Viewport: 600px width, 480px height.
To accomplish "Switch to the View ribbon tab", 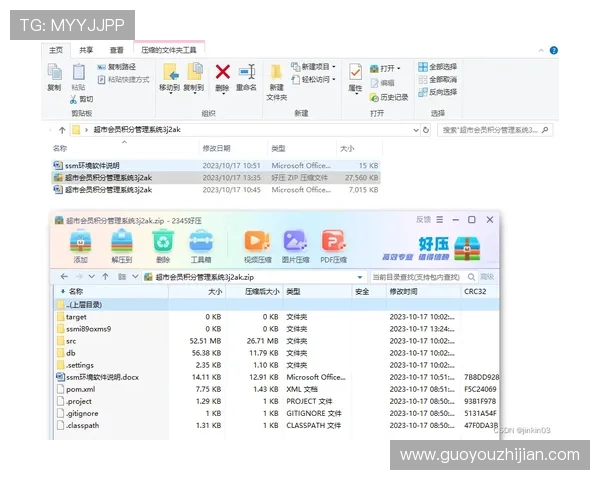I will tap(117, 50).
